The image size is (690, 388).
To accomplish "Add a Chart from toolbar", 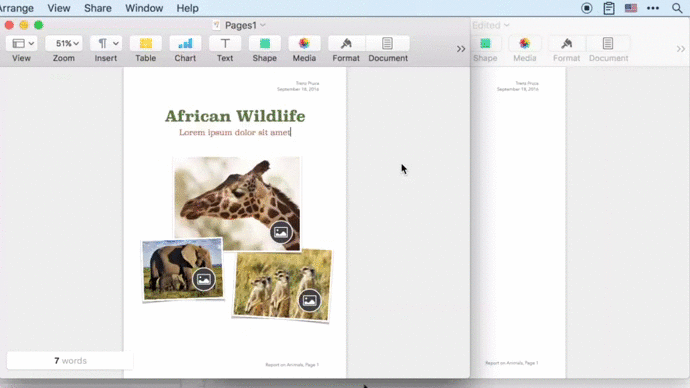I will pos(185,43).
